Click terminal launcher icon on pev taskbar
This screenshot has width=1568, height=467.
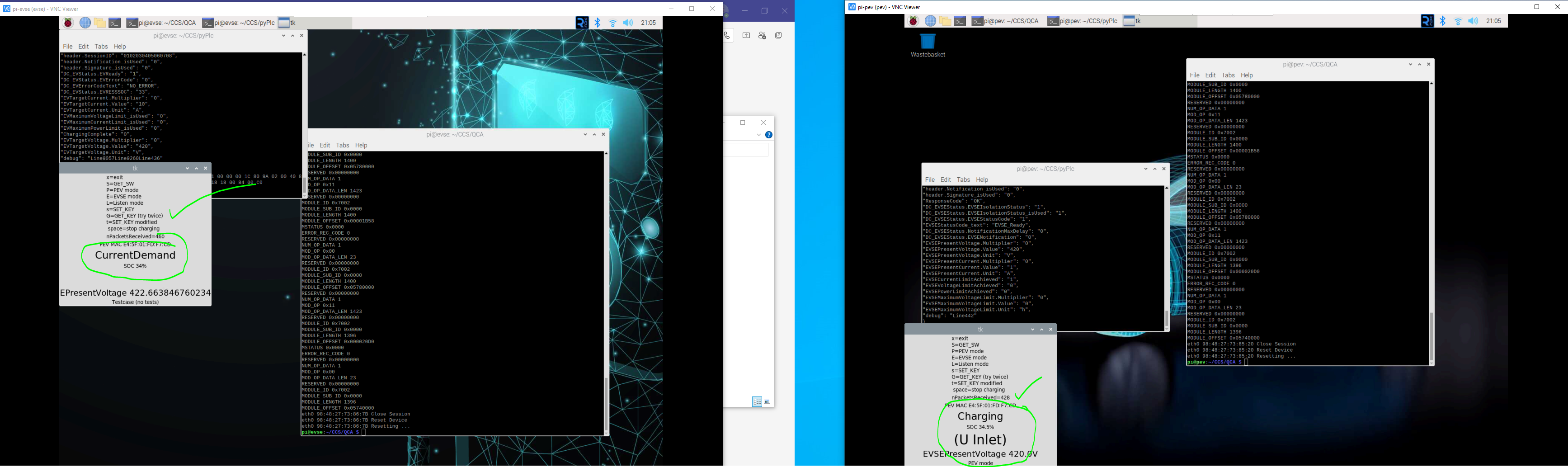(x=960, y=21)
